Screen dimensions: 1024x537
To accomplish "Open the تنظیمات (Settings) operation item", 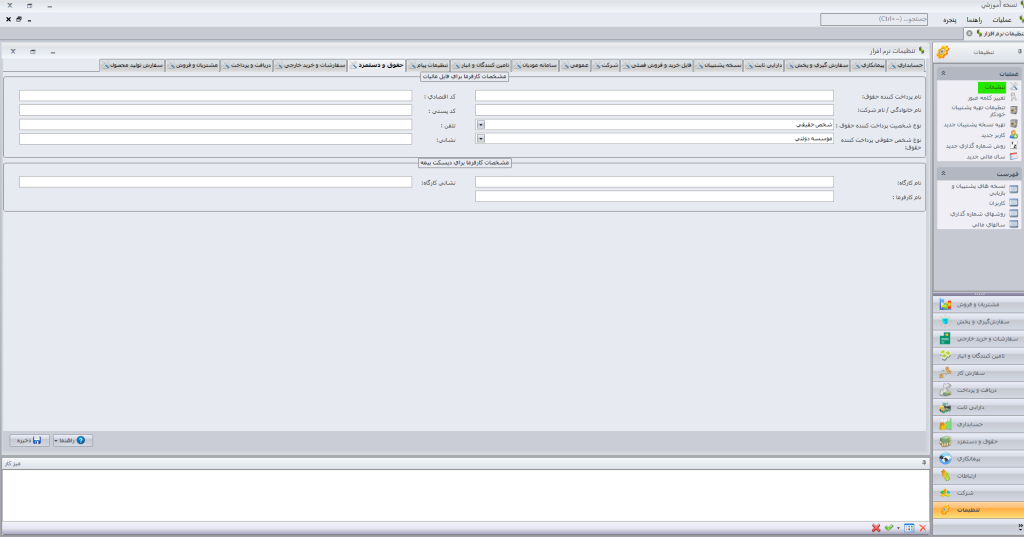I will (991, 87).
